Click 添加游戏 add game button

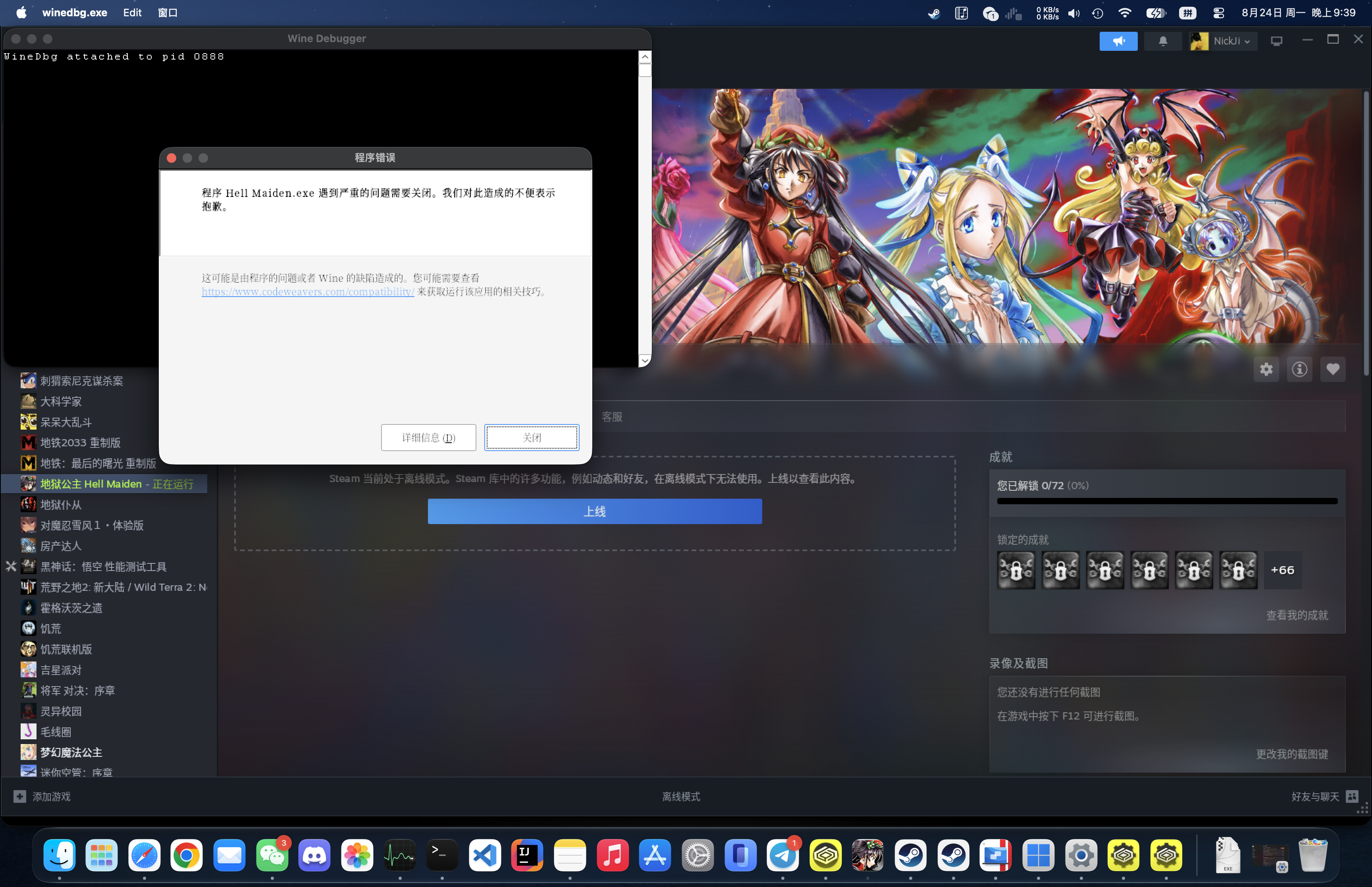(x=42, y=796)
